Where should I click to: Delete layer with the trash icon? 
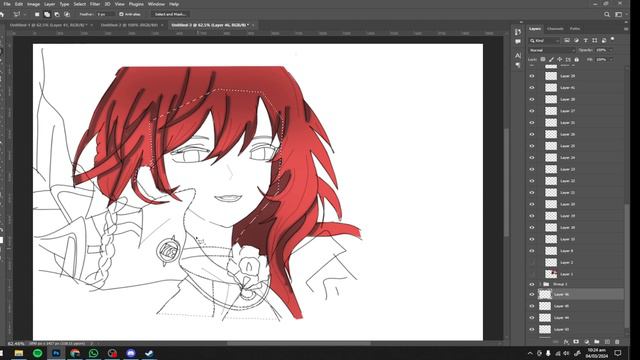coord(617,342)
